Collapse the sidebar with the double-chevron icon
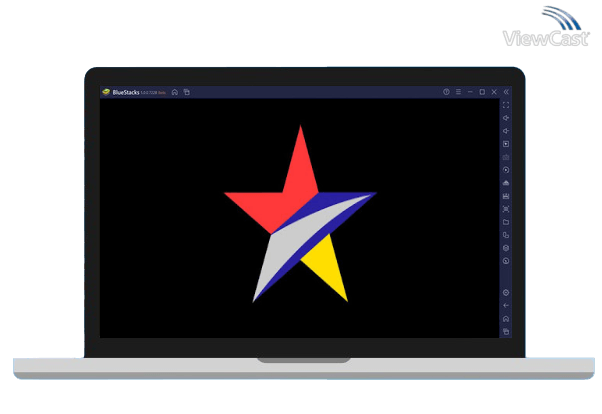The width and height of the screenshot is (602, 414). pyautogui.click(x=506, y=92)
